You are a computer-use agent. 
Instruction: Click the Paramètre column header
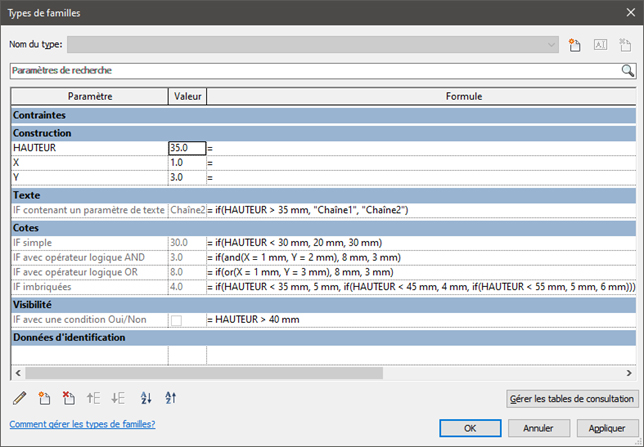90,97
